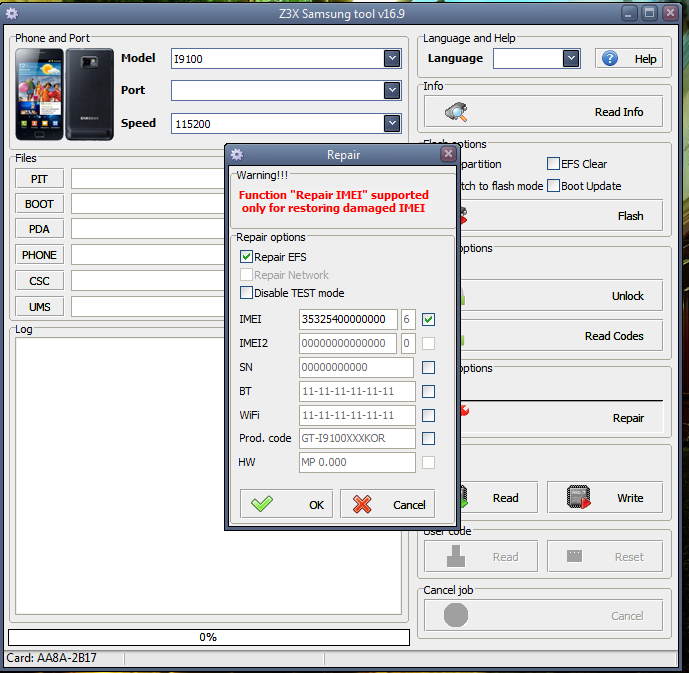Open the Model dropdown arrow
This screenshot has width=689, height=673.
coord(392,58)
